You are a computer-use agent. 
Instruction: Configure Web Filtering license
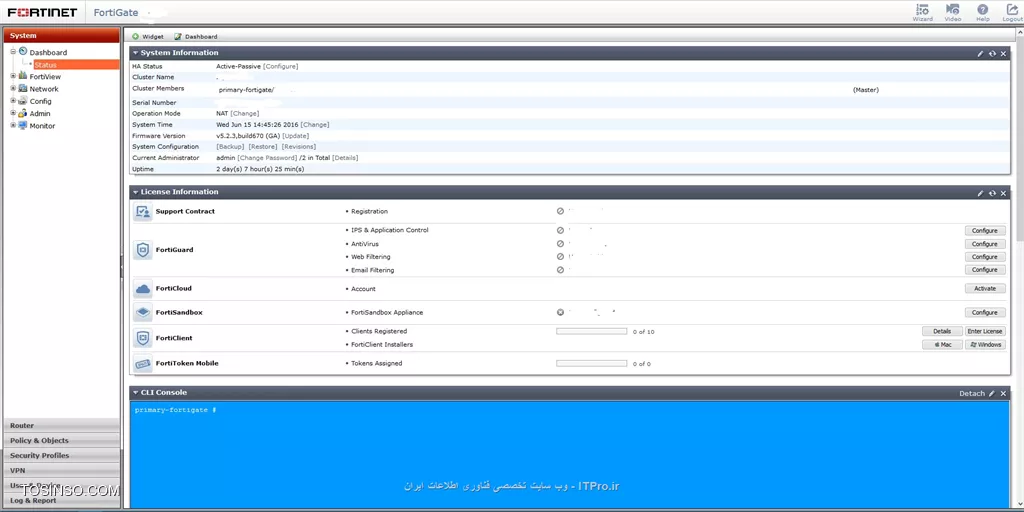(x=985, y=257)
